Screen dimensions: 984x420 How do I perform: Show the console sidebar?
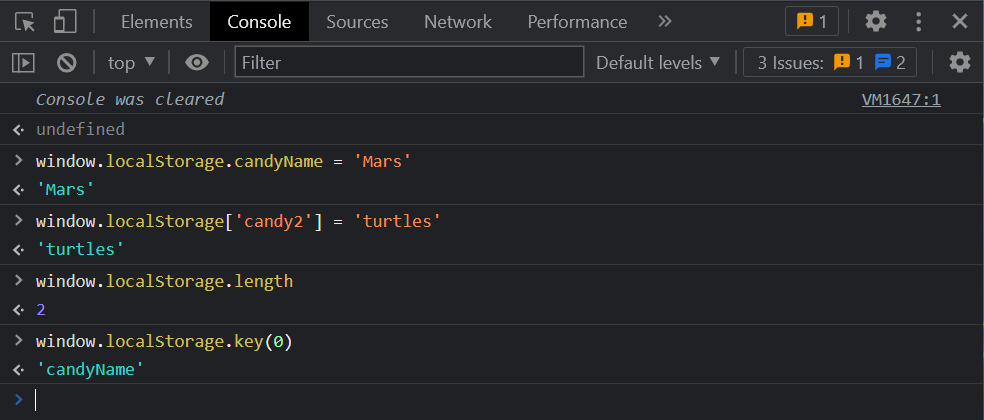click(23, 62)
